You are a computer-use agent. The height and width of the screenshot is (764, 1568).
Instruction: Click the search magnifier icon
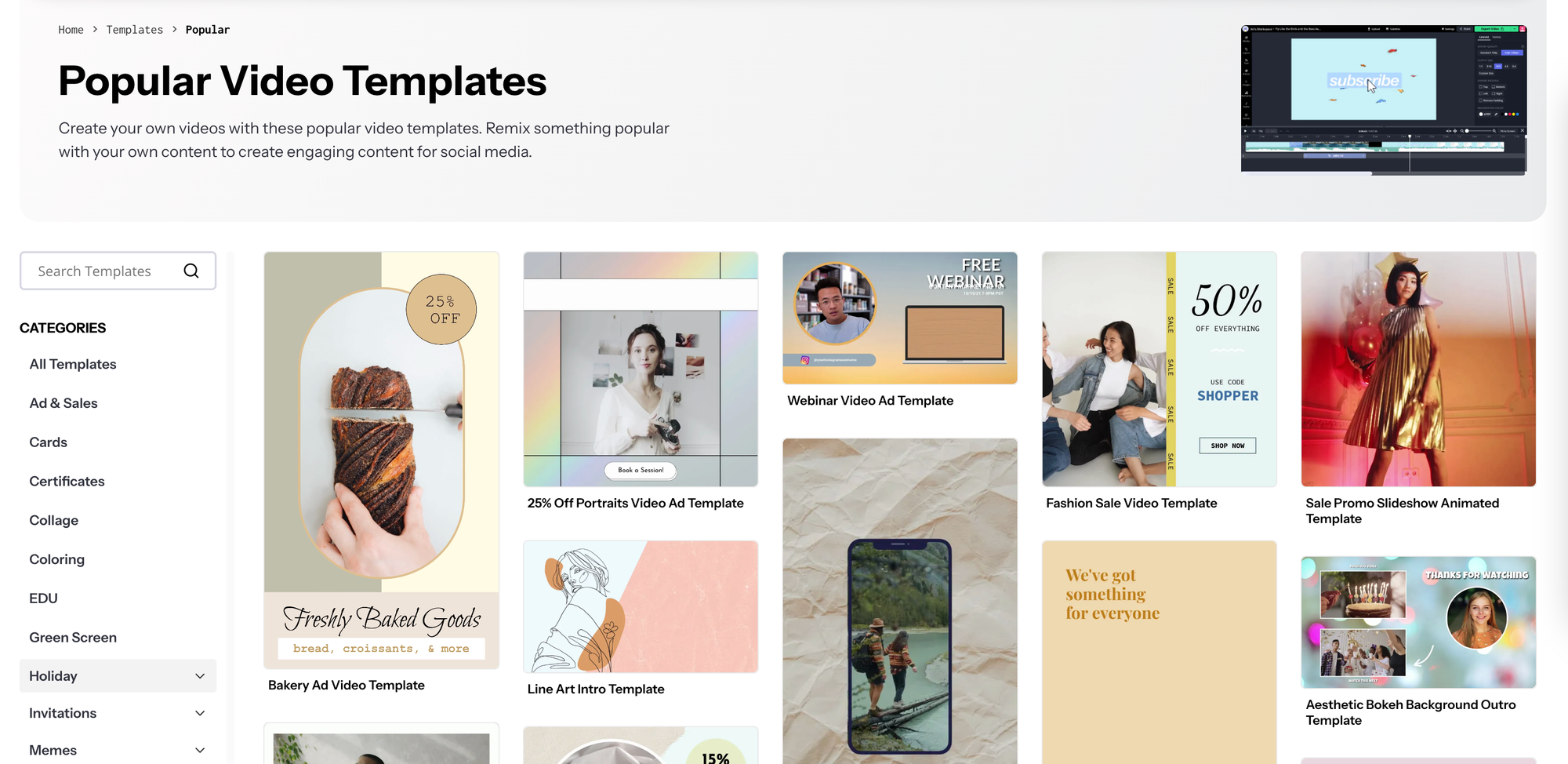[x=191, y=271]
